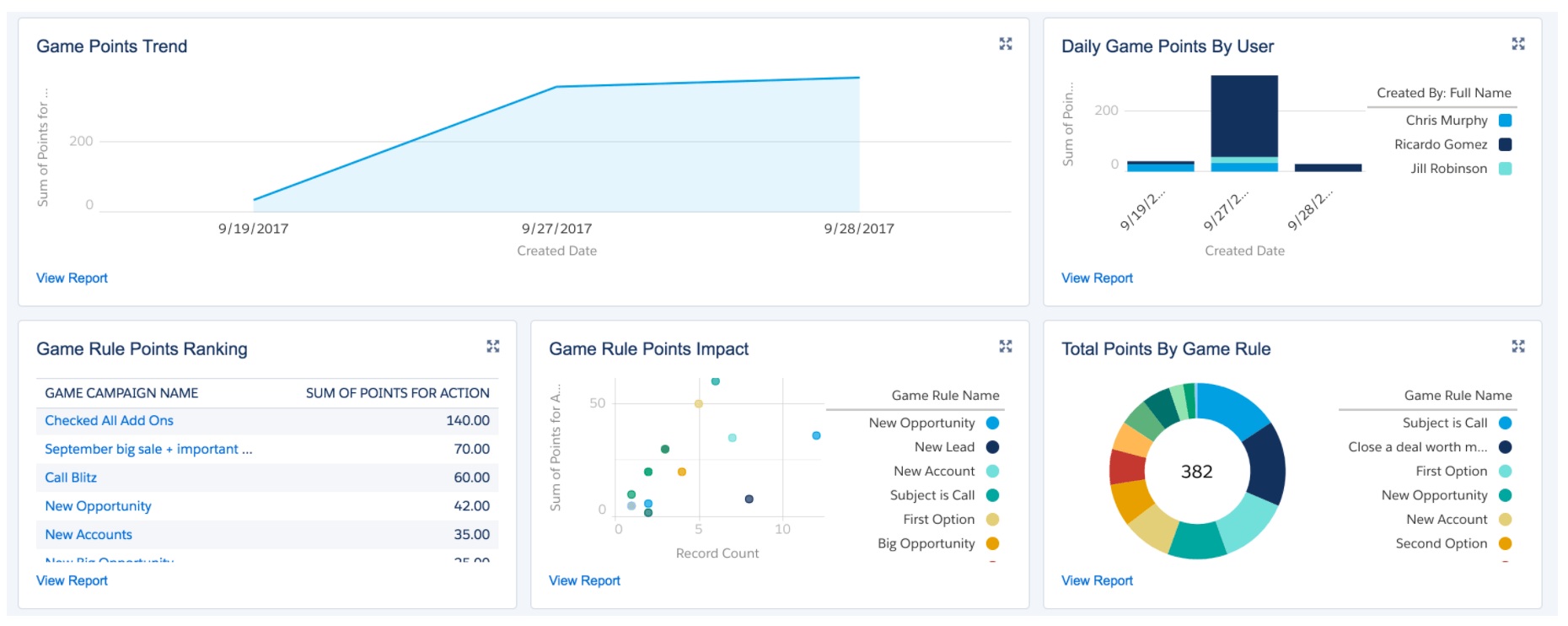1568x626 pixels.
Task: Expand the Game Rule Points Impact chart
Action: click(x=1005, y=347)
